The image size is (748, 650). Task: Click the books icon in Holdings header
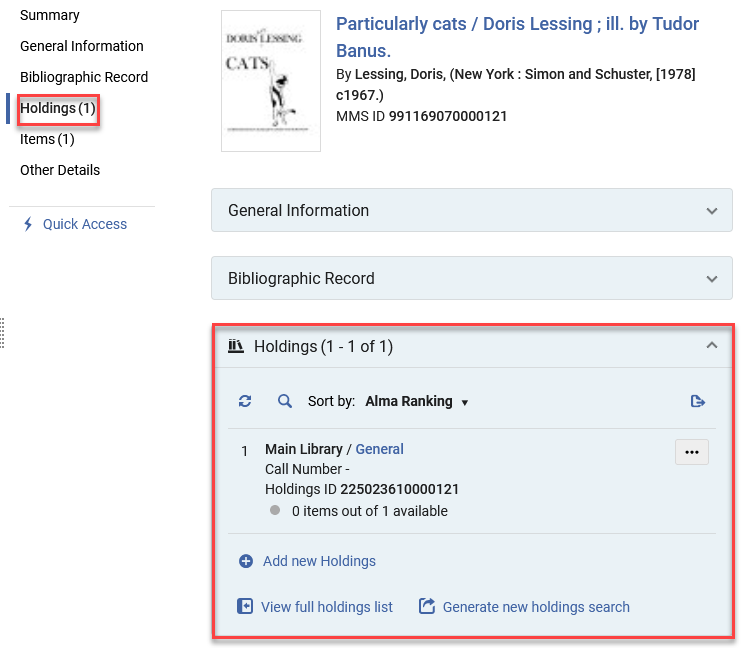pos(236,346)
